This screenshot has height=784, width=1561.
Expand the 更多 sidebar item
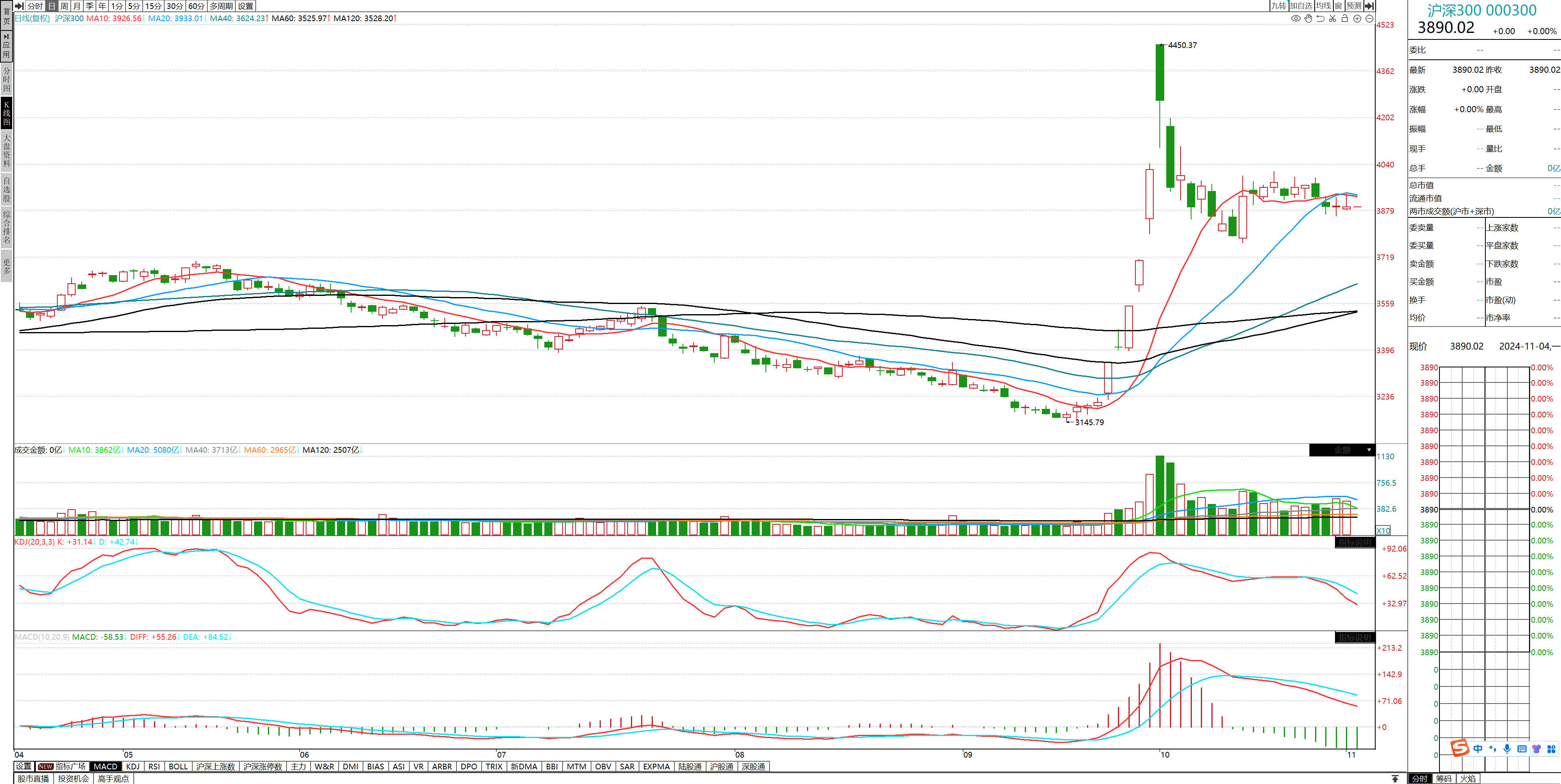[7, 266]
